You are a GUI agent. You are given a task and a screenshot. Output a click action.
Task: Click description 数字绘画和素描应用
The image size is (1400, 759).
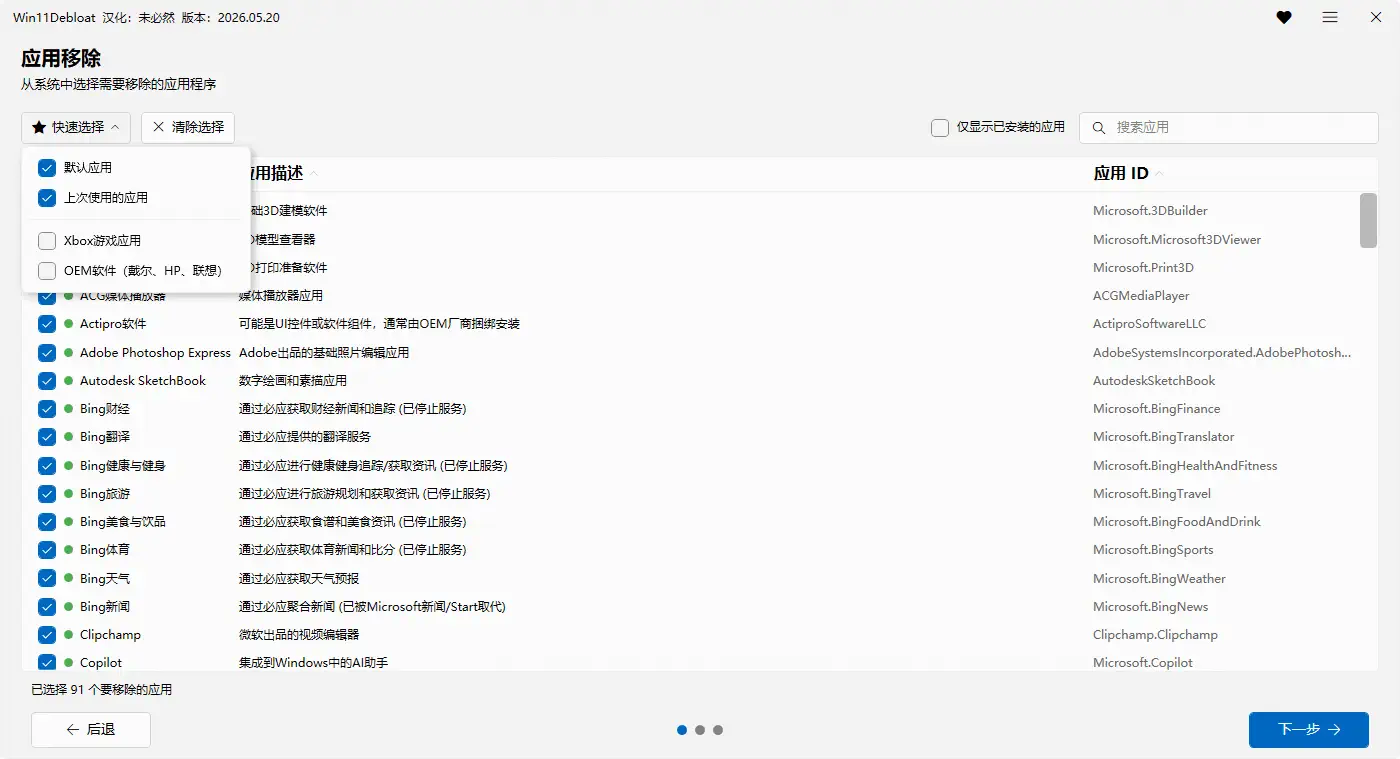click(293, 381)
